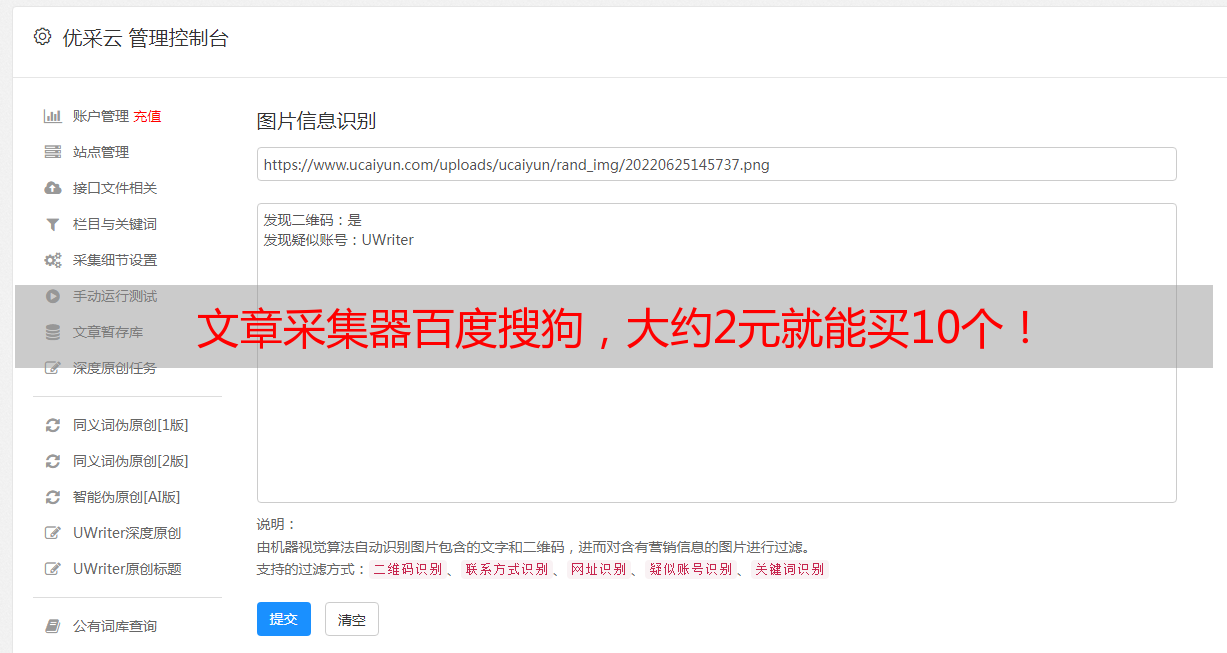The width and height of the screenshot is (1227, 653).
Task: Click the 网址识别 tag
Action: click(x=598, y=569)
